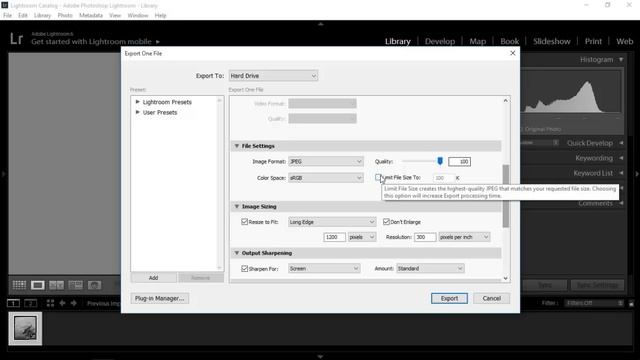Click the Export button
This screenshot has height=360, width=640.
449,298
